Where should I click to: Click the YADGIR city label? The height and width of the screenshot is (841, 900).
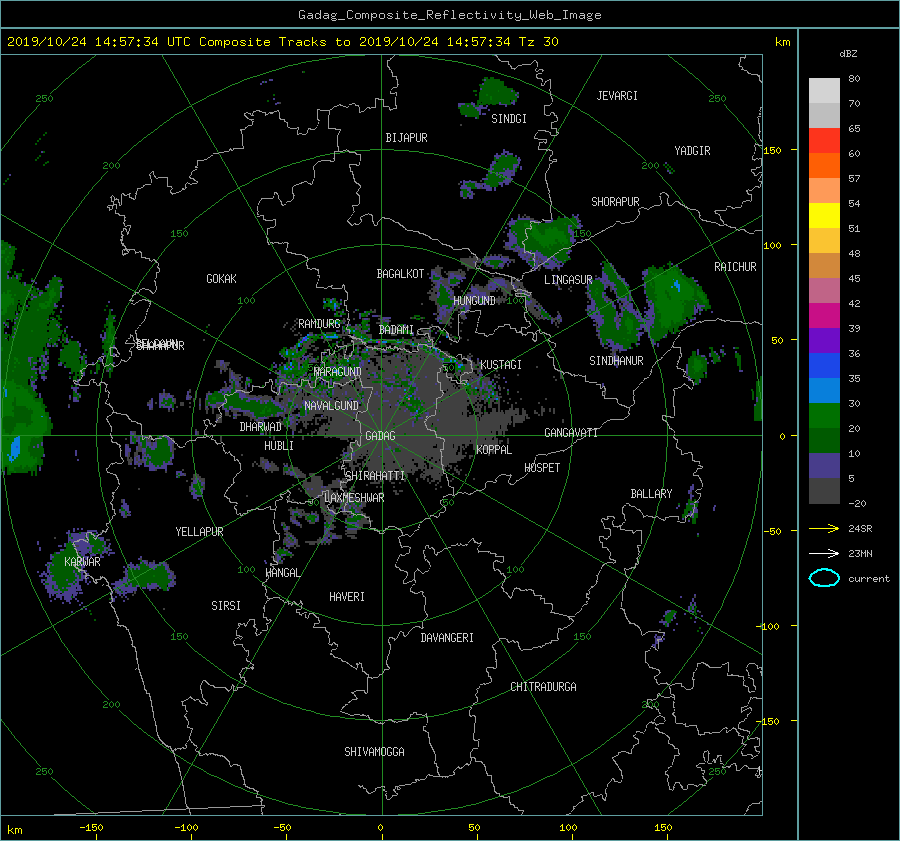[692, 151]
